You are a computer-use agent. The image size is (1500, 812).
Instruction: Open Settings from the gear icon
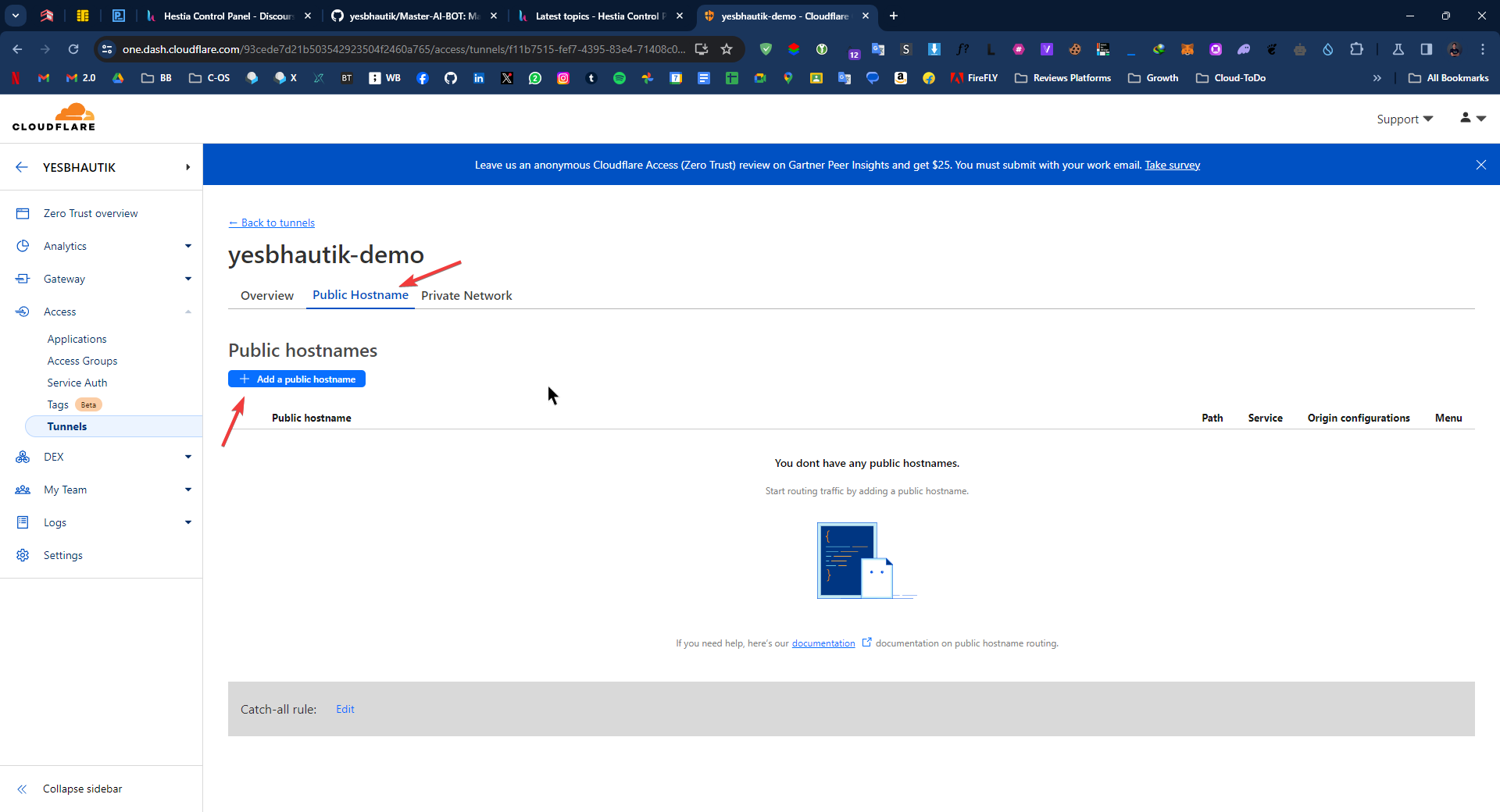tap(23, 555)
